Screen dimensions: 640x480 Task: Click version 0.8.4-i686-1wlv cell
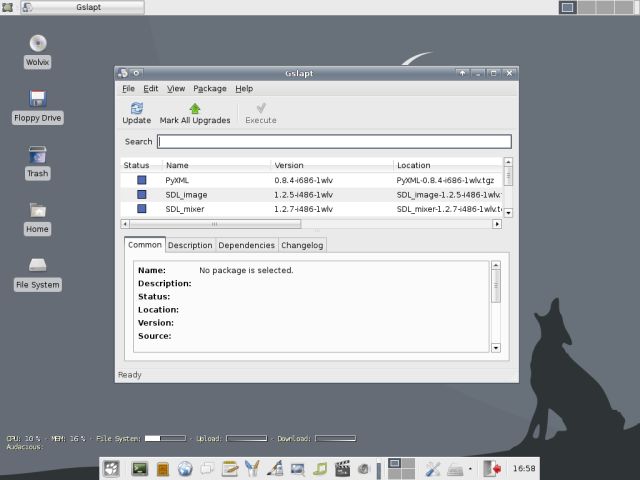(x=303, y=180)
